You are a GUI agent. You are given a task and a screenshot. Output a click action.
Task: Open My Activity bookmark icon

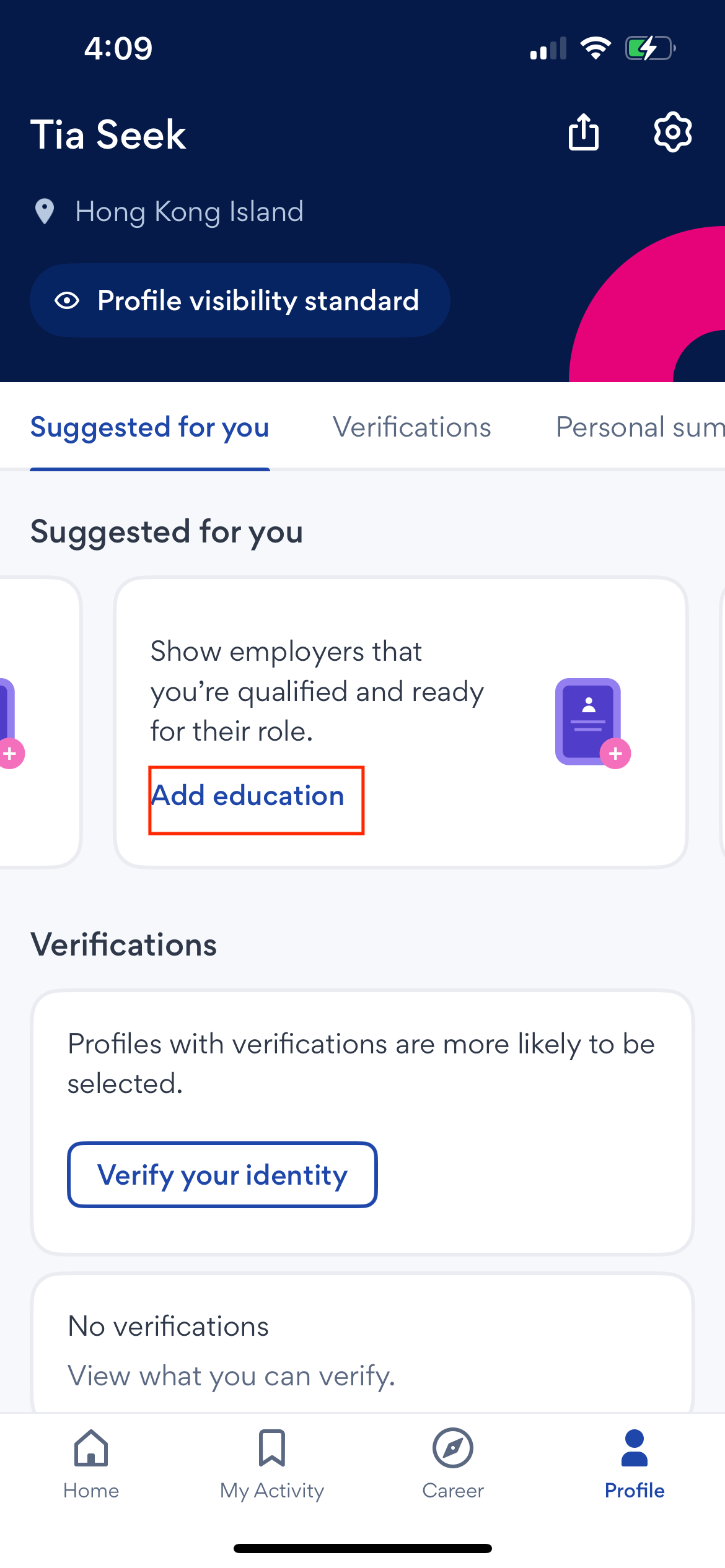point(272,1448)
